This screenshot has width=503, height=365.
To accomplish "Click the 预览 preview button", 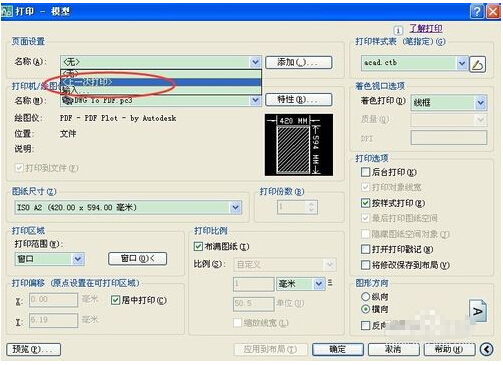I will 33,349.
